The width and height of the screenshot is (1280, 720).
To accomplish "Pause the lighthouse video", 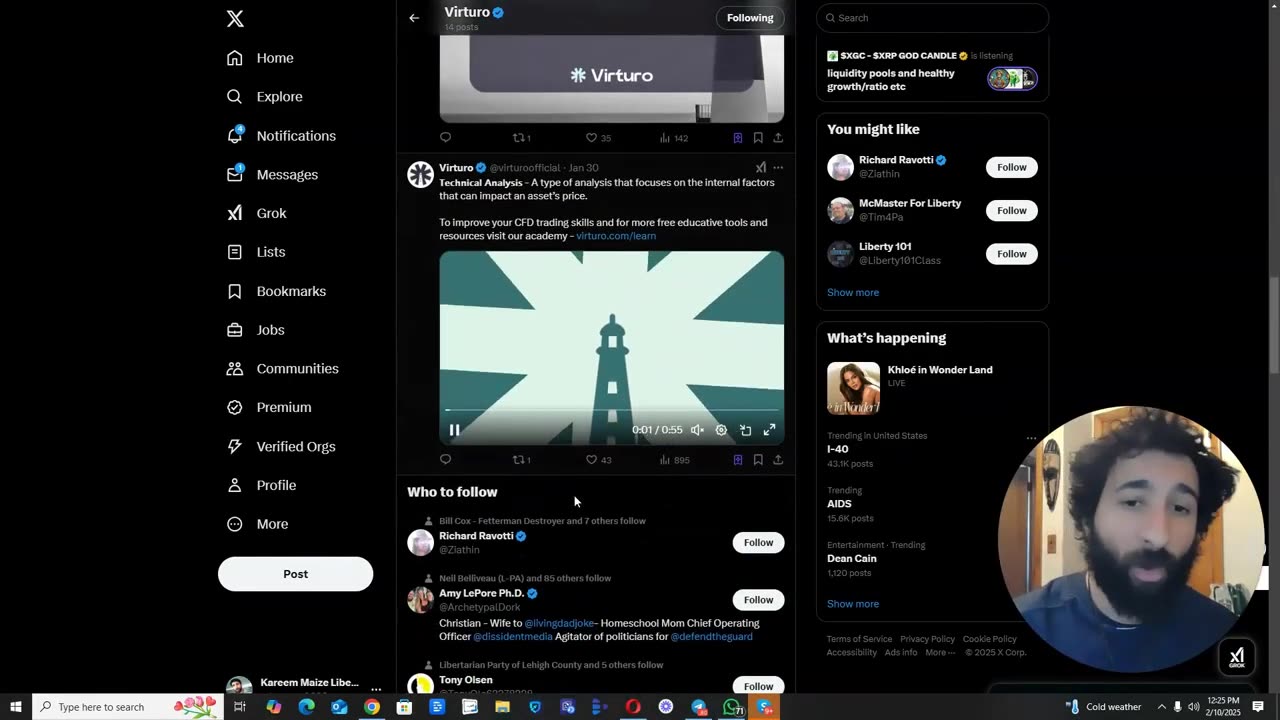I will point(454,430).
